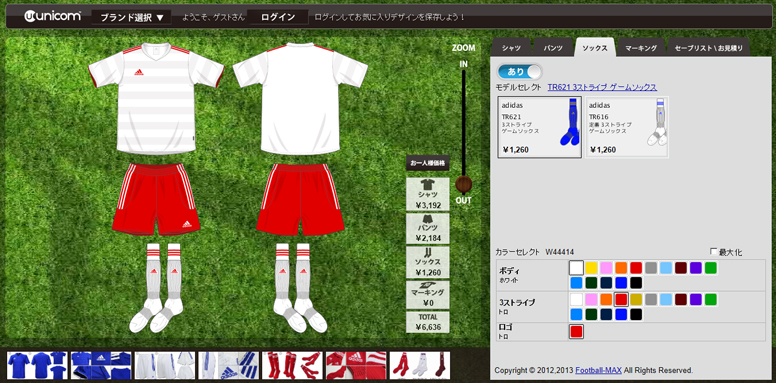Choose yellow swatch for body color

[x=591, y=268]
